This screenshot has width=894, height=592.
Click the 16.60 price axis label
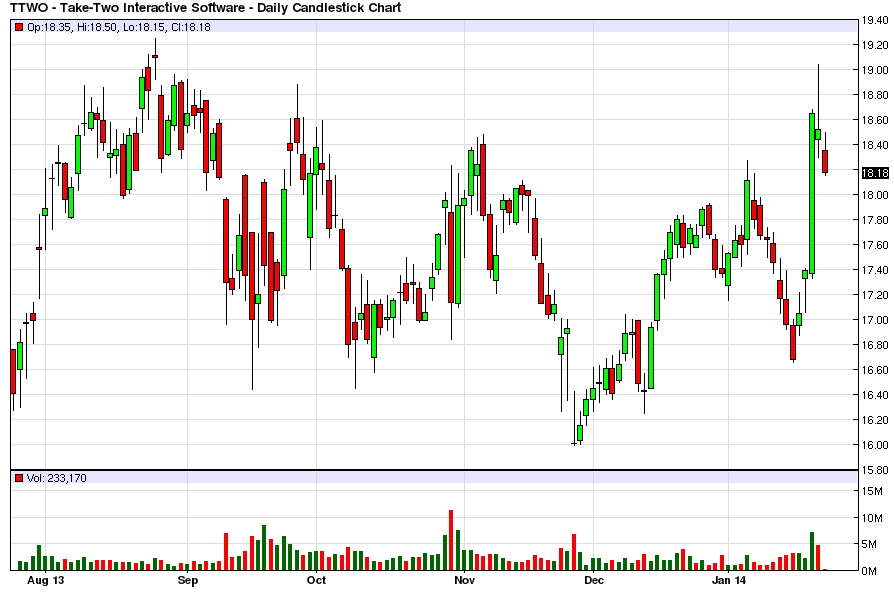point(875,370)
